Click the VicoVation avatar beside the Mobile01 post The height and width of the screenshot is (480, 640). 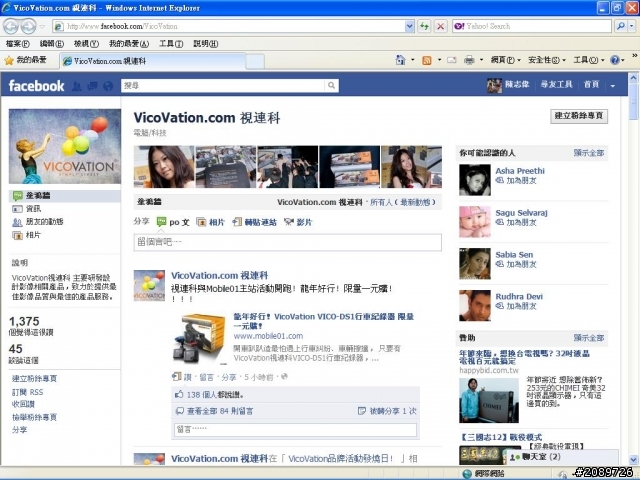[x=149, y=285]
